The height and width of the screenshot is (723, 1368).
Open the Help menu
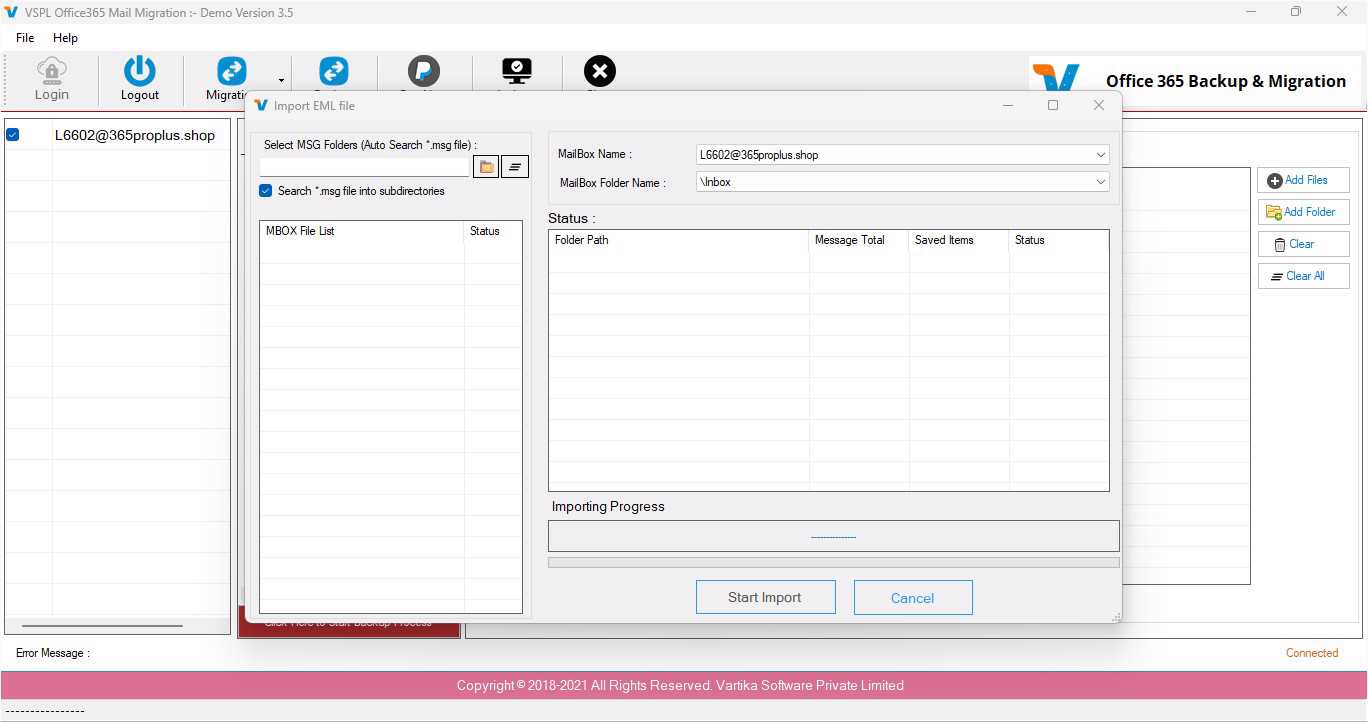coord(65,38)
